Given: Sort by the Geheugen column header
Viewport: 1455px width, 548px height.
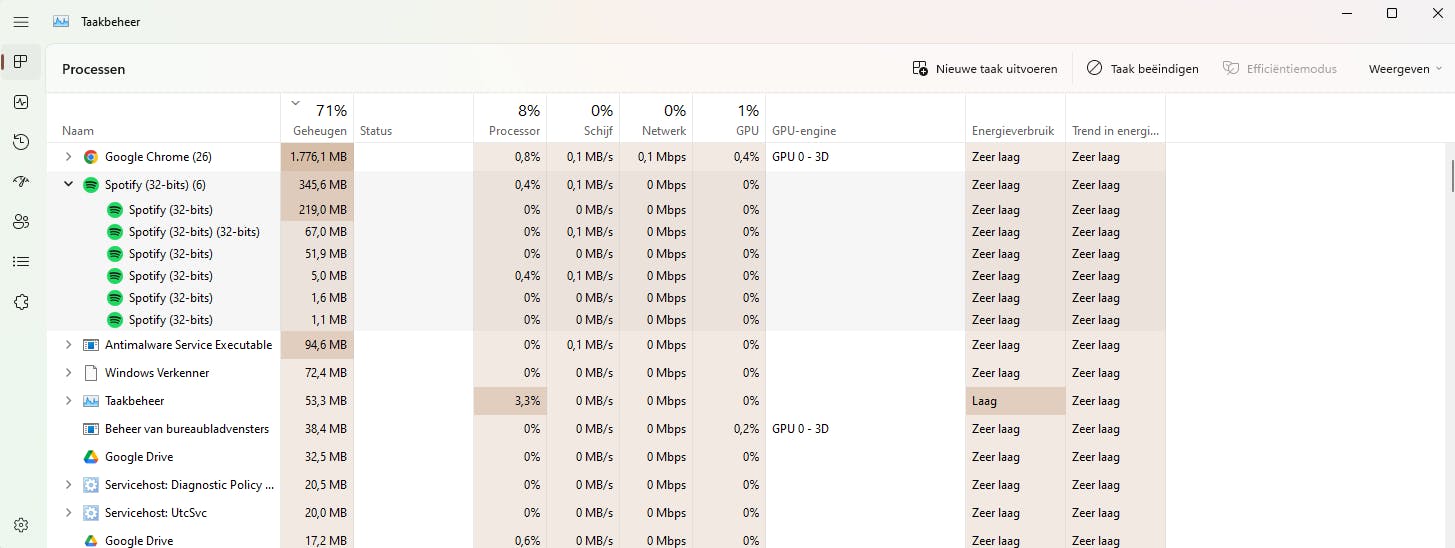Looking at the screenshot, I should click(319, 130).
